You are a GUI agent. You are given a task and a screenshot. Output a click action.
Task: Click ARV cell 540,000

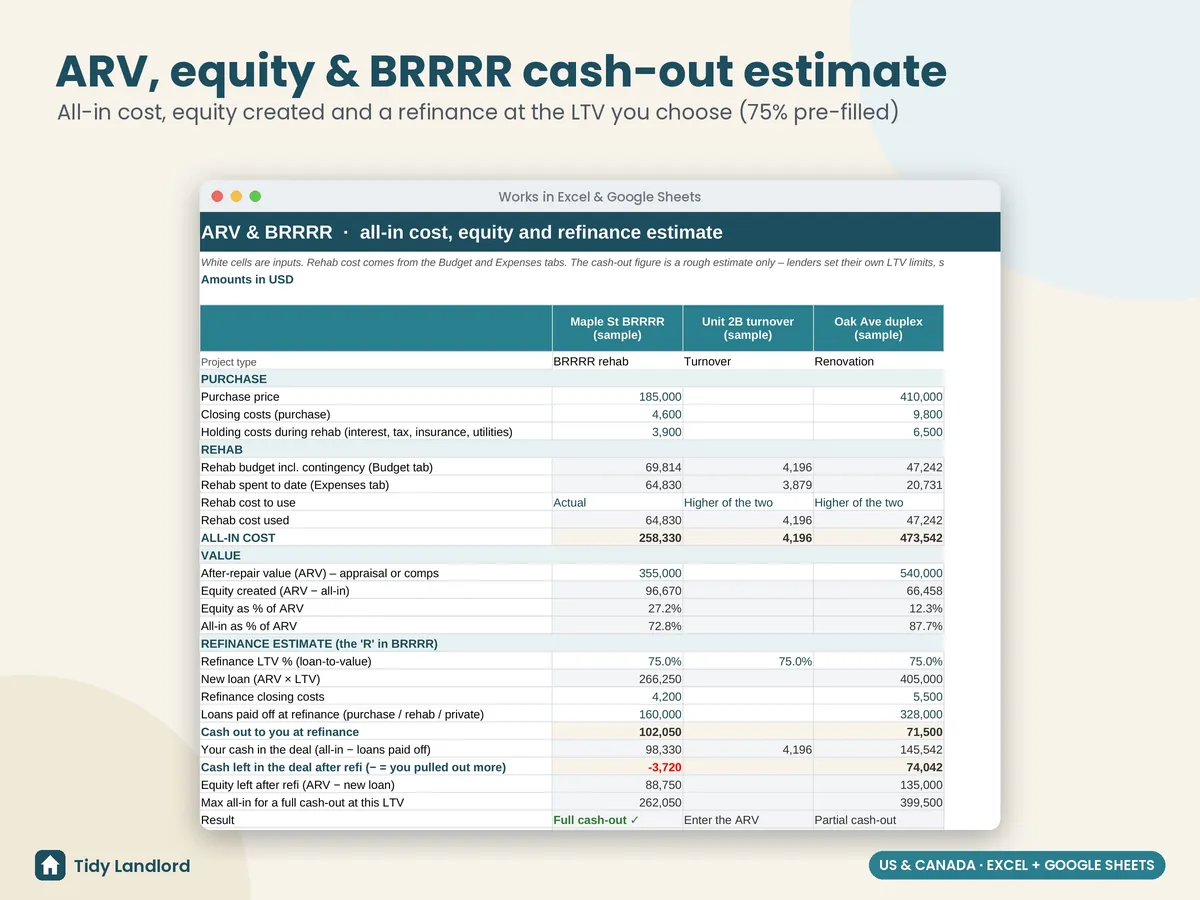(x=878, y=573)
